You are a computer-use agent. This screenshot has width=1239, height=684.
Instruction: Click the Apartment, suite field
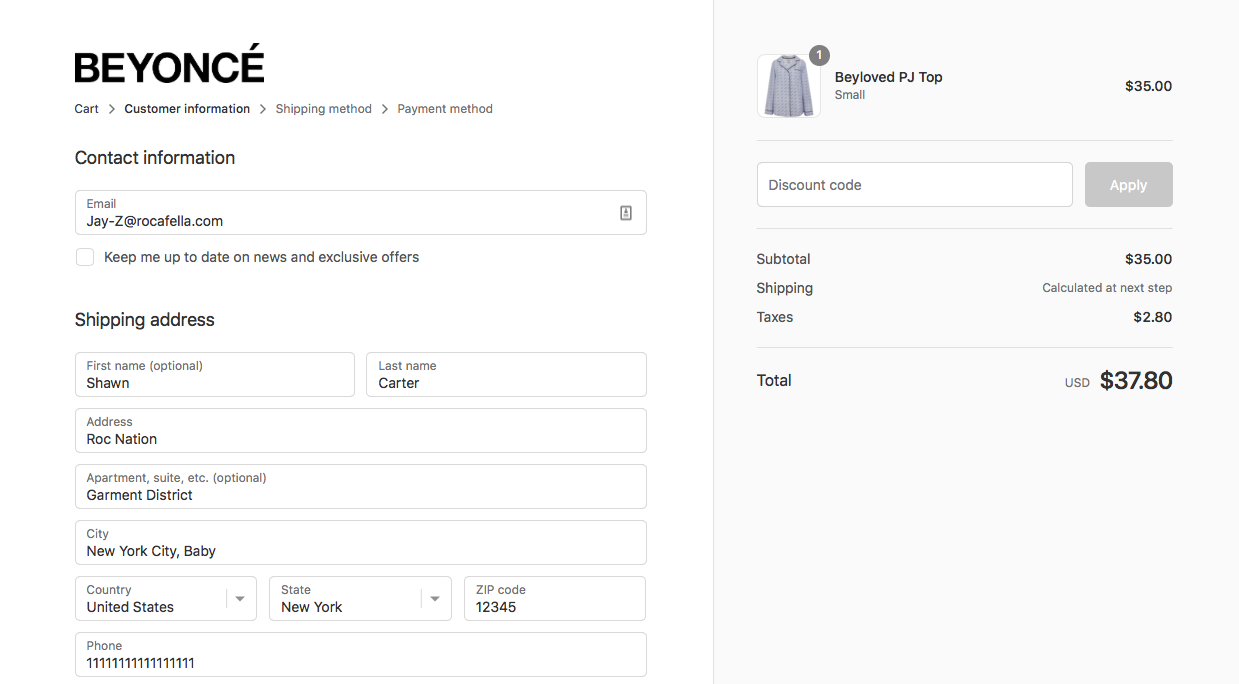[x=360, y=487]
